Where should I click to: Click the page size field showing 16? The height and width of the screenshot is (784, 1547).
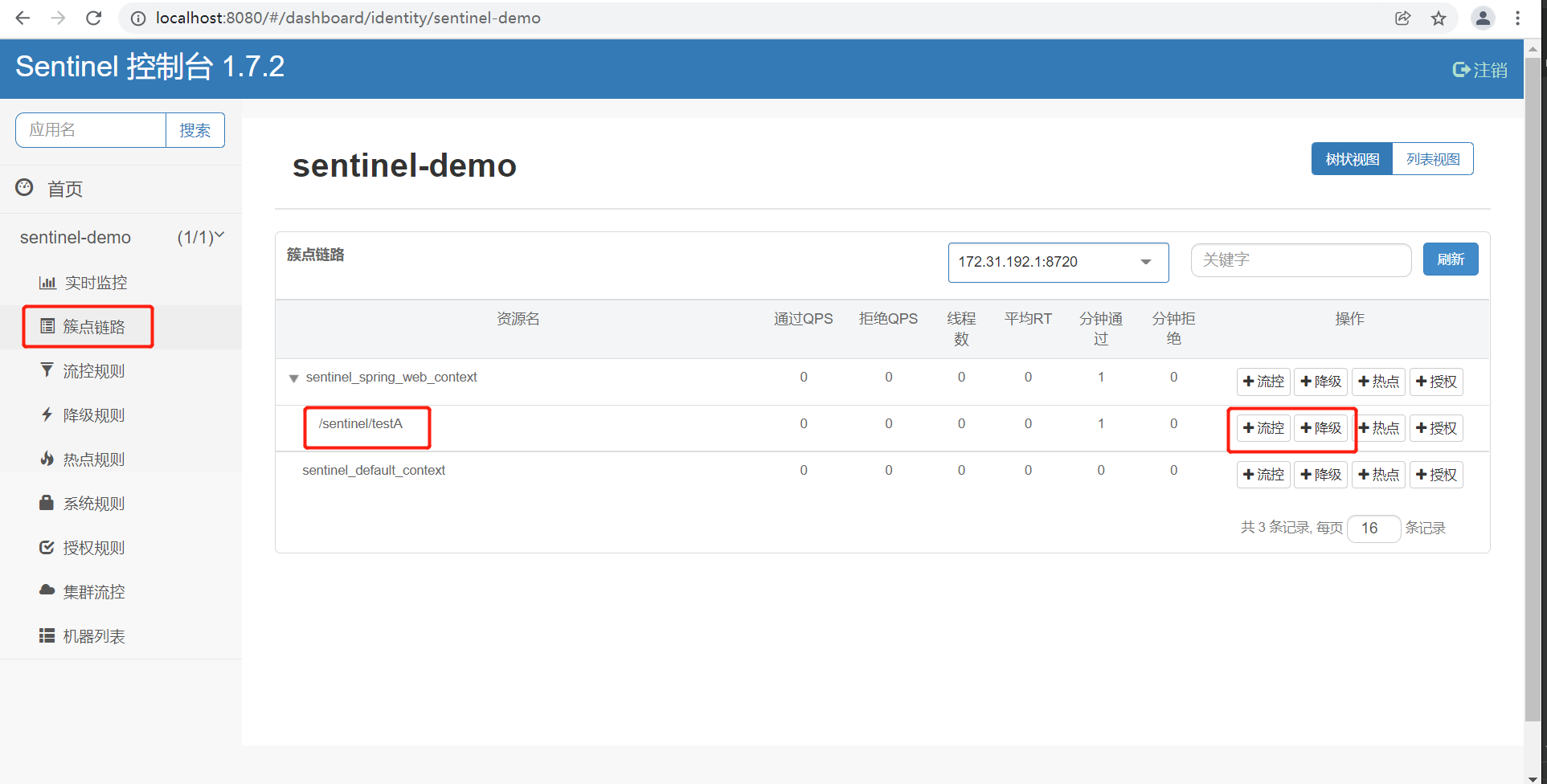[x=1374, y=528]
